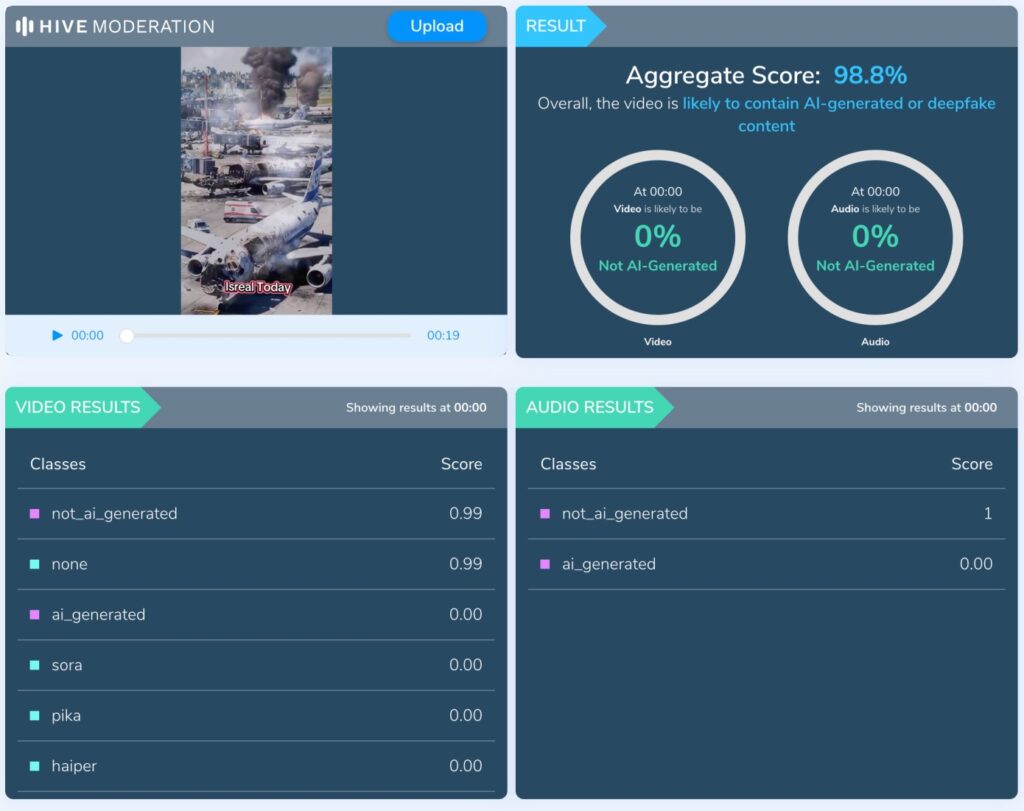The height and width of the screenshot is (811, 1024).
Task: Click the video duration 00:19 label
Action: click(x=443, y=335)
